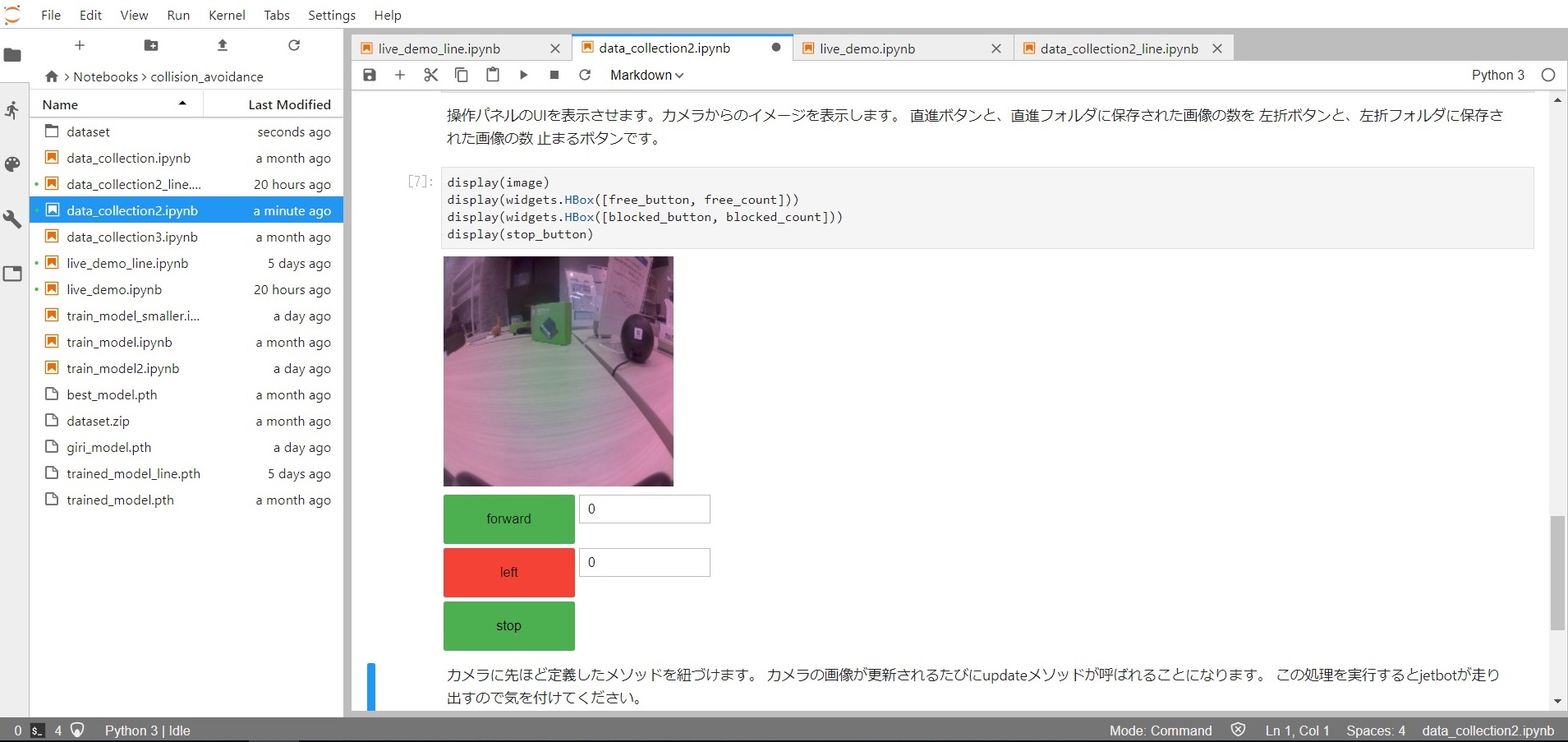Screen dimensions: 1568x742
Task: Click 'Spaces: 4' in the status bar
Action: [1376, 730]
